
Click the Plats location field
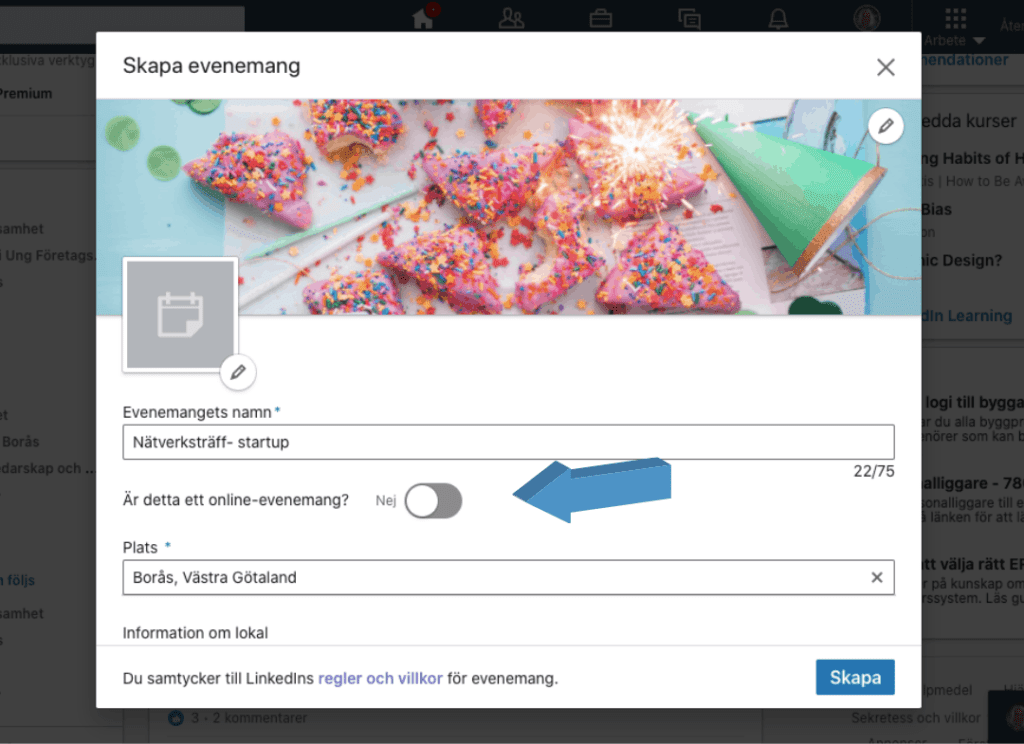(x=508, y=577)
